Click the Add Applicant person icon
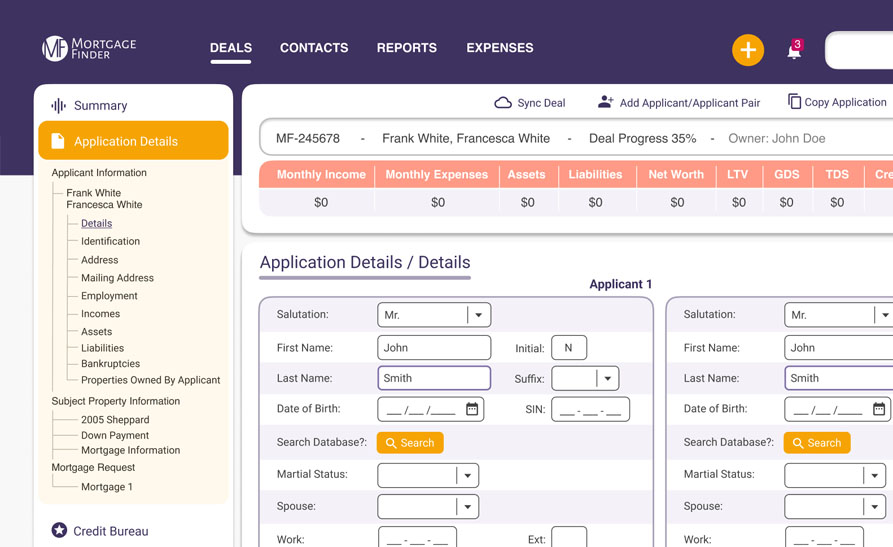The image size is (893, 547). [605, 102]
